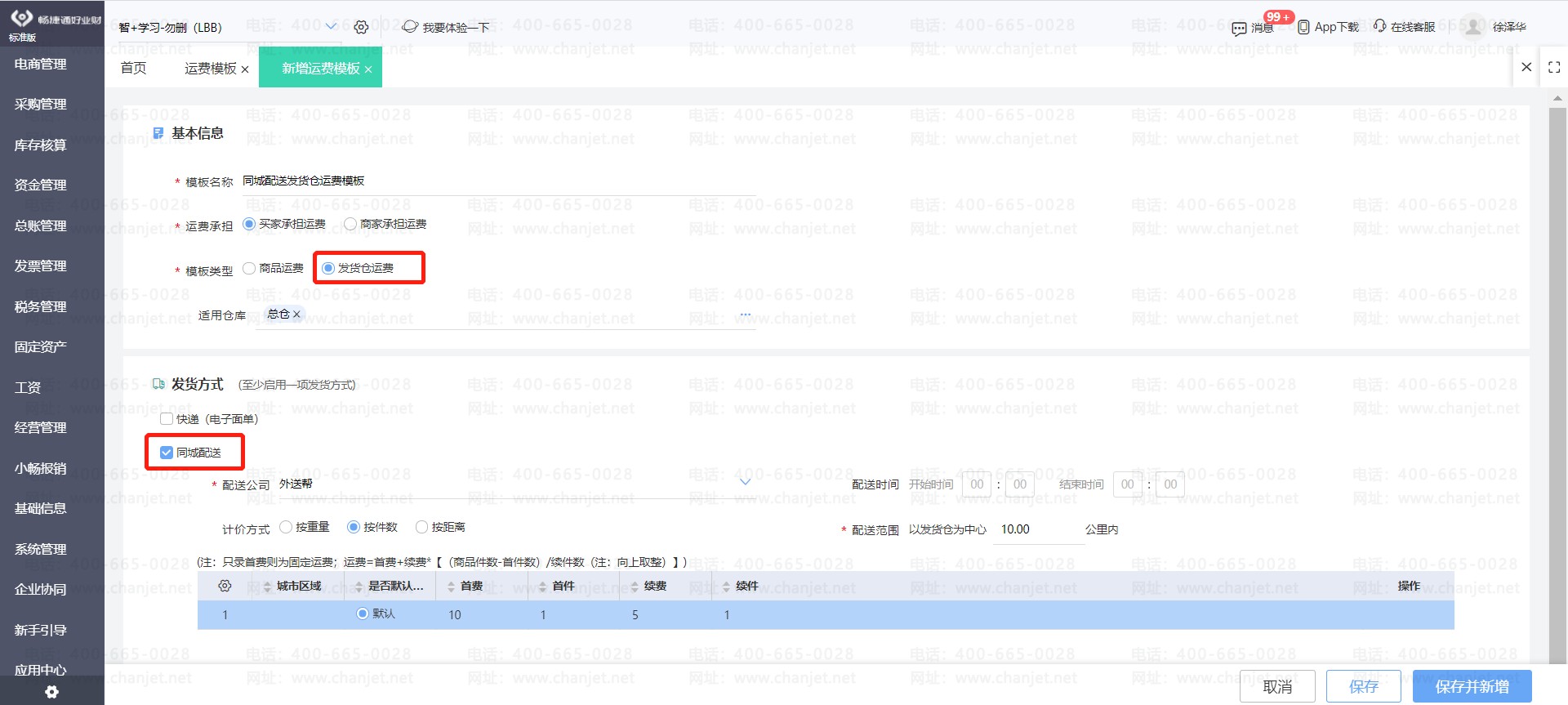The height and width of the screenshot is (705, 1568).
Task: Sort by 首件 column
Action: coord(542,587)
